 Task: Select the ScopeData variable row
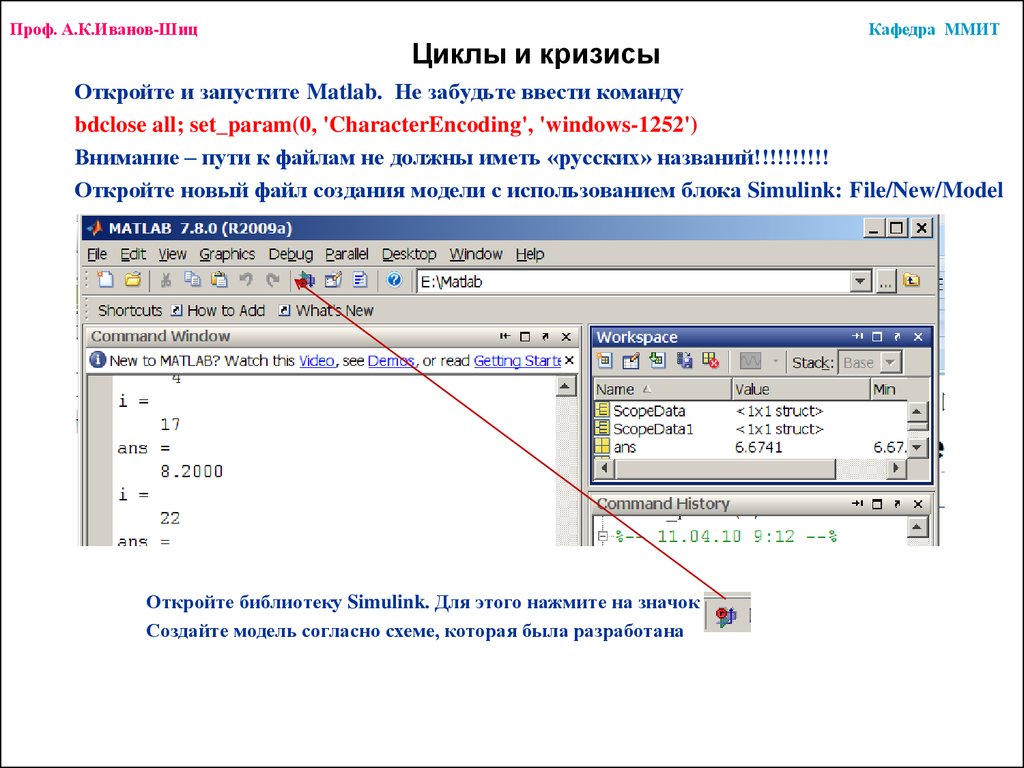point(749,411)
